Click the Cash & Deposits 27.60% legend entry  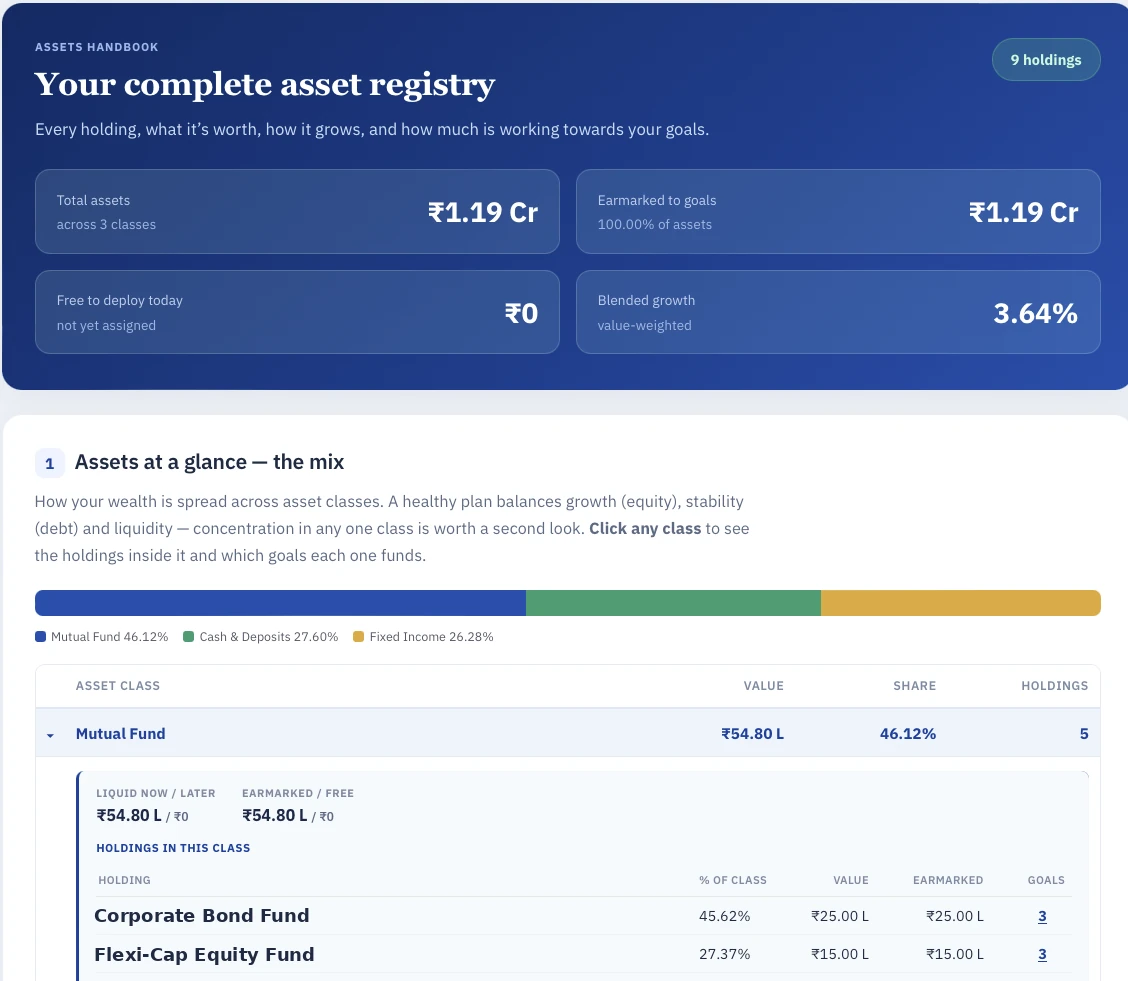pos(260,636)
